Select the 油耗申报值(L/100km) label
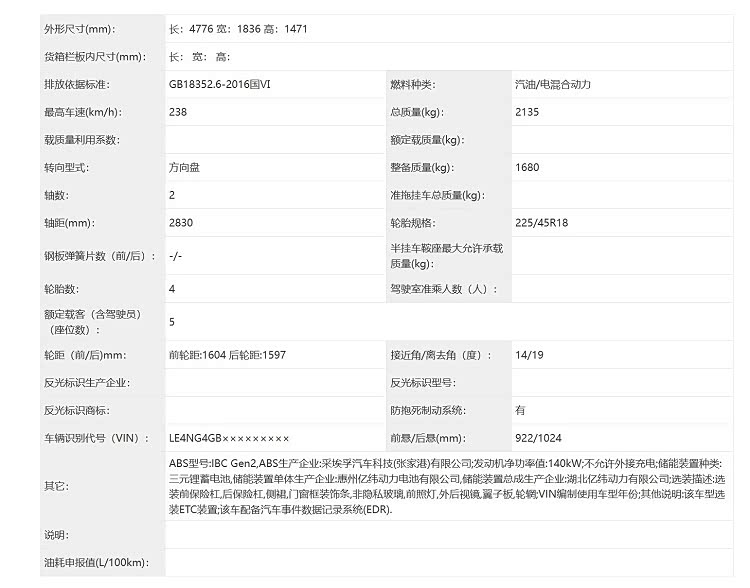The width and height of the screenshot is (750, 588). (95, 565)
